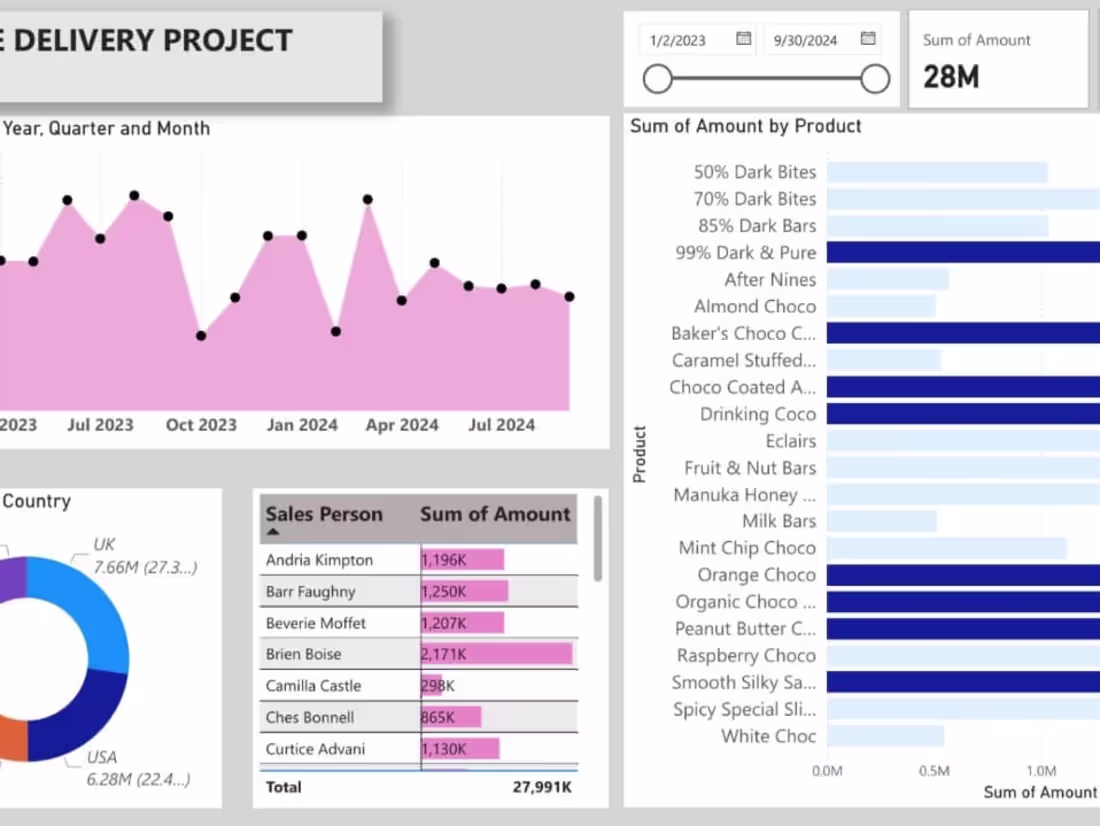Viewport: 1100px width, 826px height.
Task: Open the end date calendar picker icon
Action: coord(868,39)
